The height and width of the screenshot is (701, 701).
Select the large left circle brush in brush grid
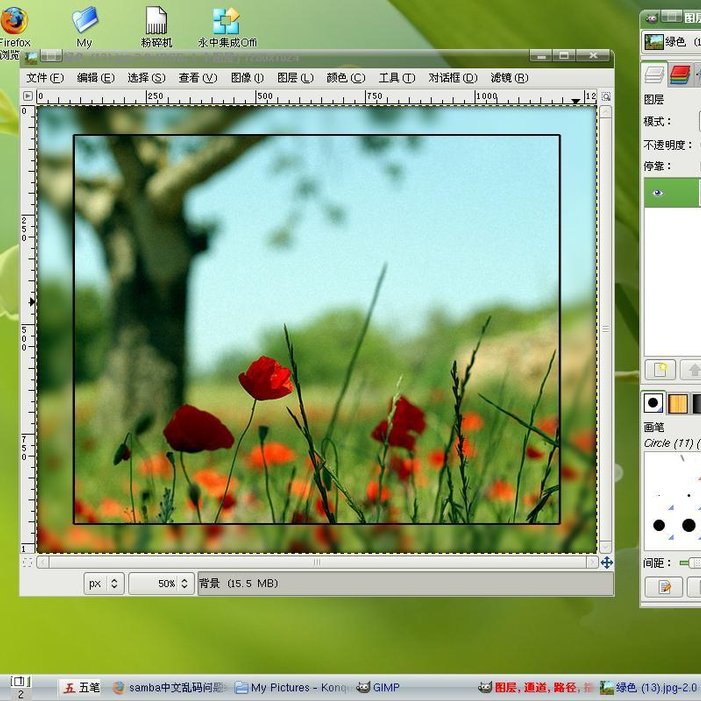pos(659,525)
